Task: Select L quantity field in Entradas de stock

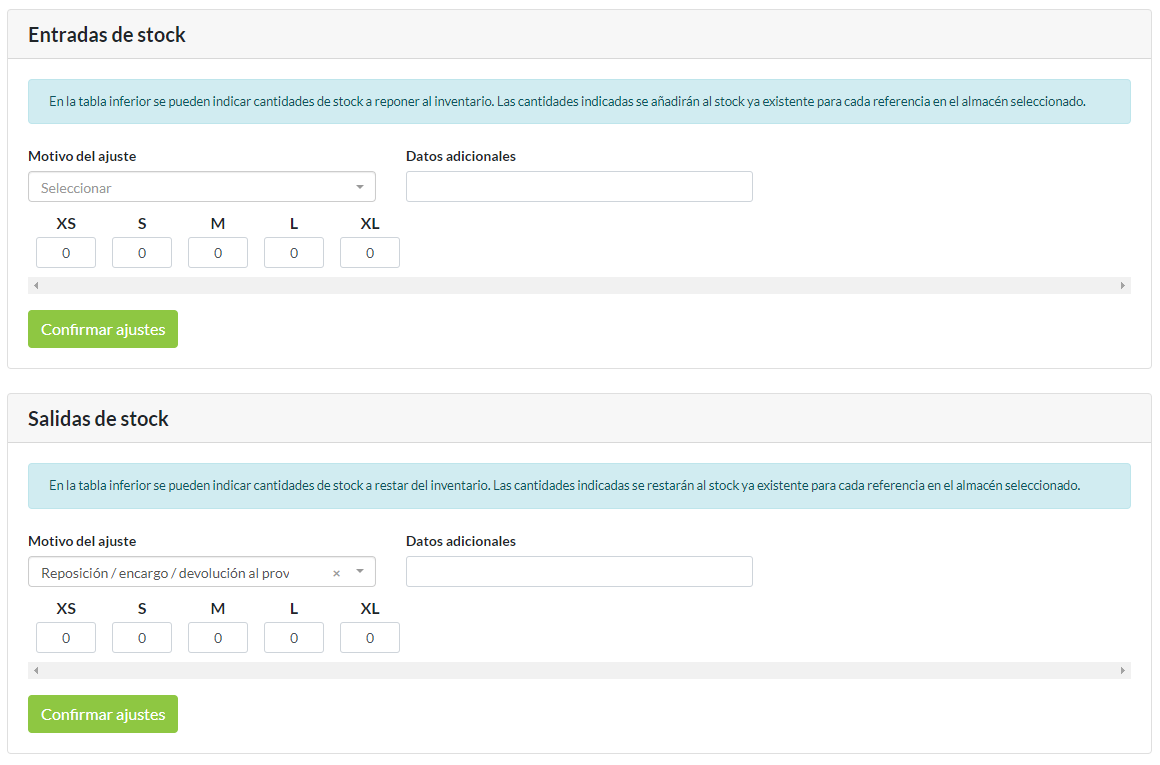Action: click(294, 253)
